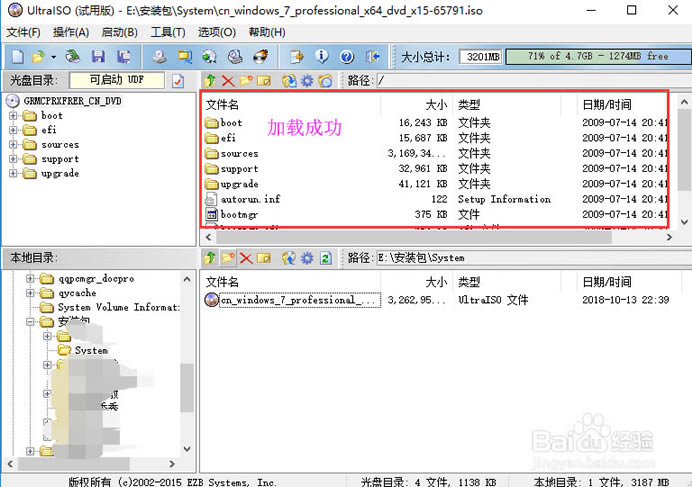Open the 操作(A) menu
This screenshot has width=692, height=487.
[x=71, y=32]
